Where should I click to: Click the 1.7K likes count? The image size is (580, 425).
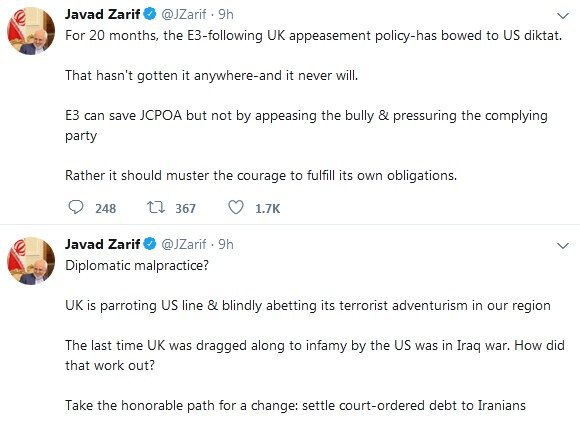[x=267, y=209]
